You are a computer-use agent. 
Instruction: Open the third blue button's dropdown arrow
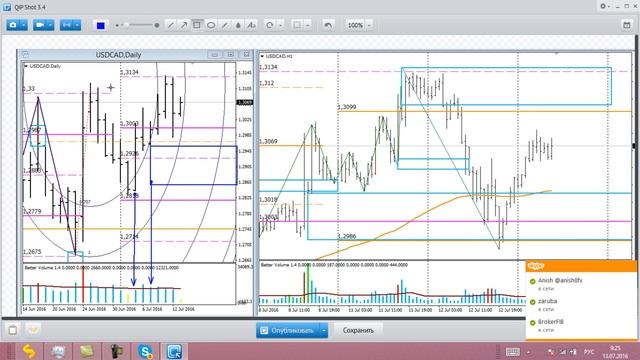(77, 25)
